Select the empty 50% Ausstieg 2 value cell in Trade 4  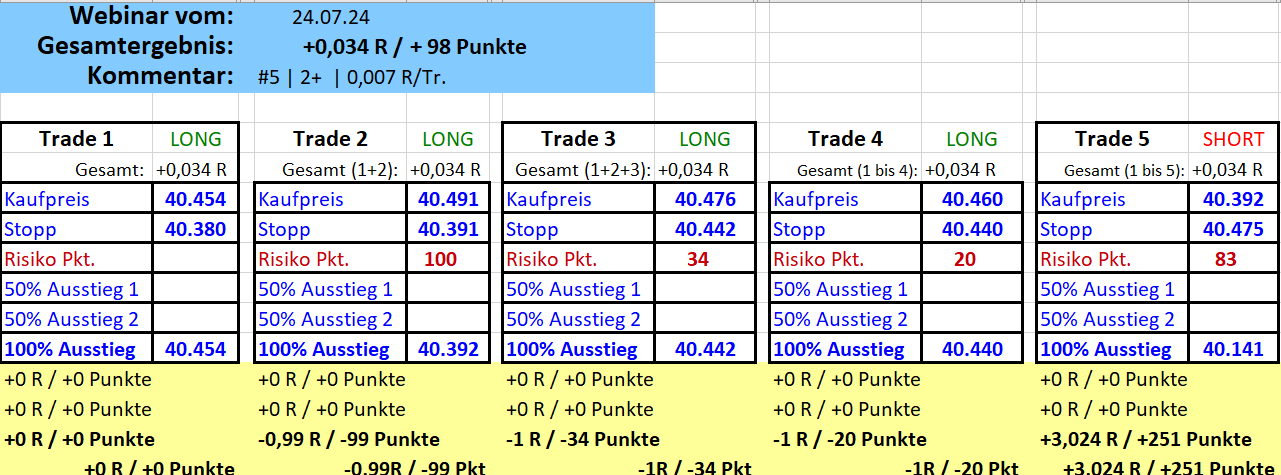pos(972,320)
